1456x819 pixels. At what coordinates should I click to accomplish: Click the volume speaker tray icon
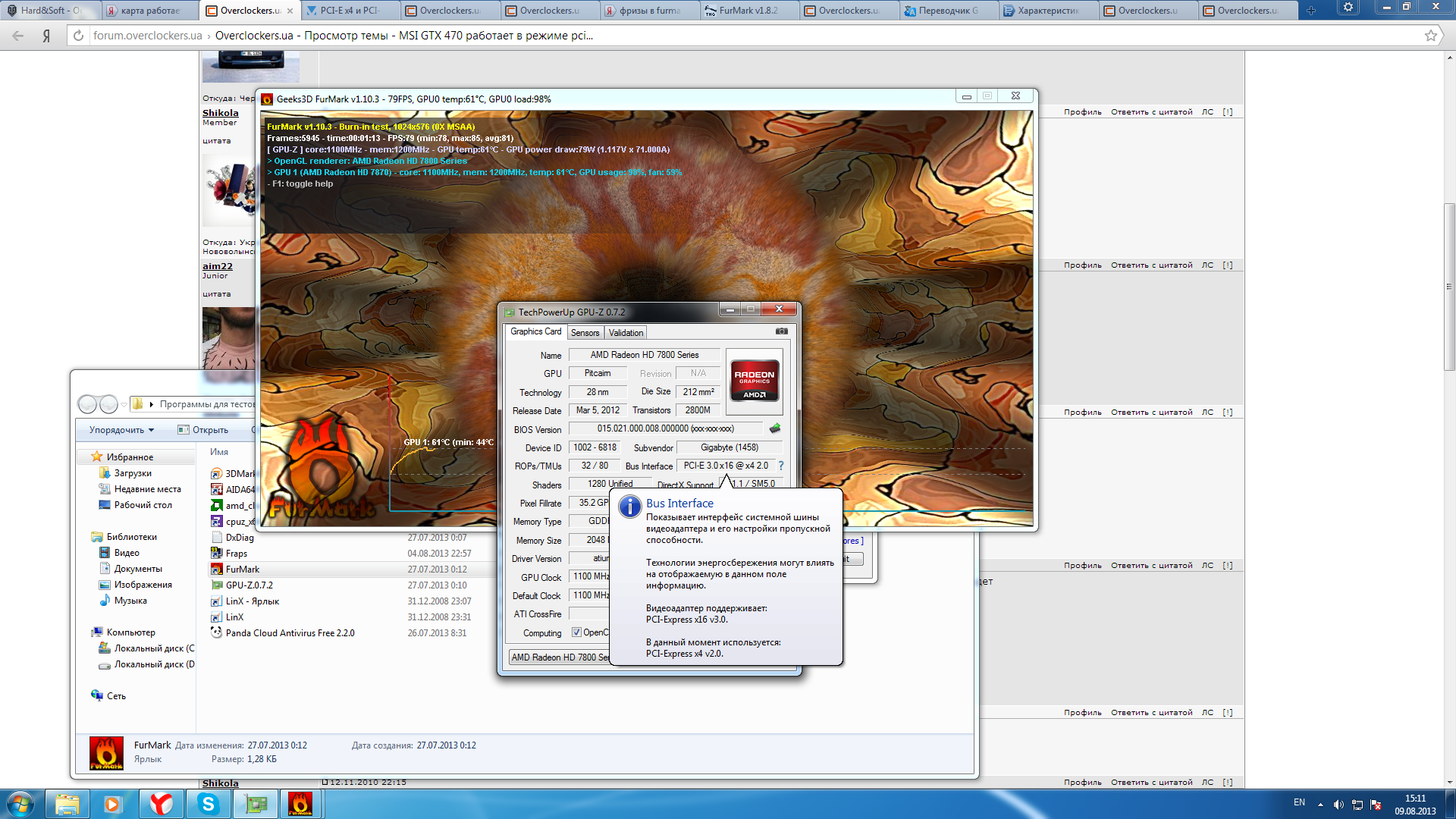(x=1338, y=805)
